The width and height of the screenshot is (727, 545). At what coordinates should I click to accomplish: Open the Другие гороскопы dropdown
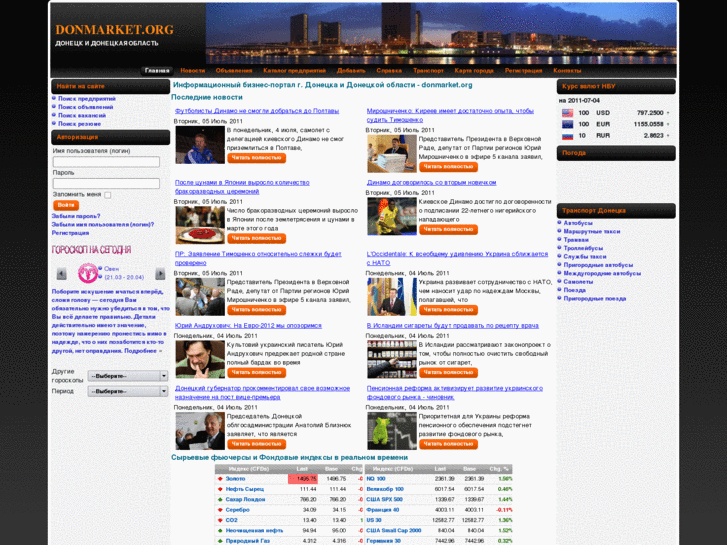point(128,376)
